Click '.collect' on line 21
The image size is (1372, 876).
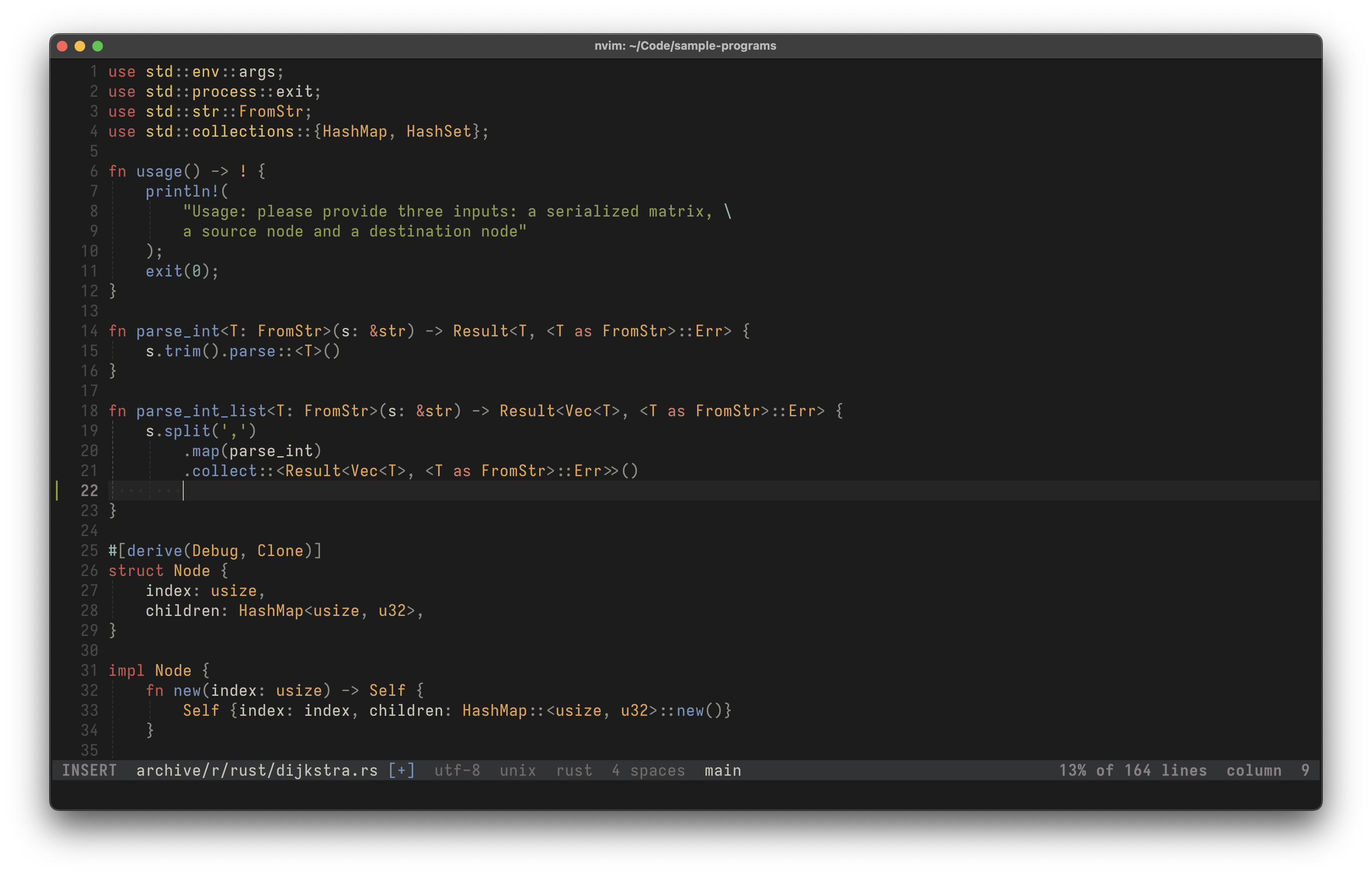click(220, 471)
